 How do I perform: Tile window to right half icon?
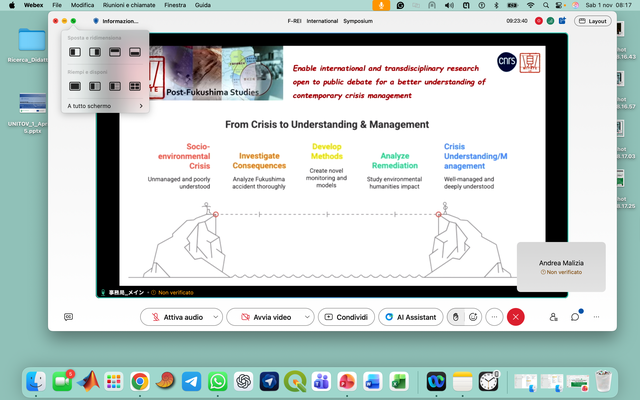(x=95, y=52)
